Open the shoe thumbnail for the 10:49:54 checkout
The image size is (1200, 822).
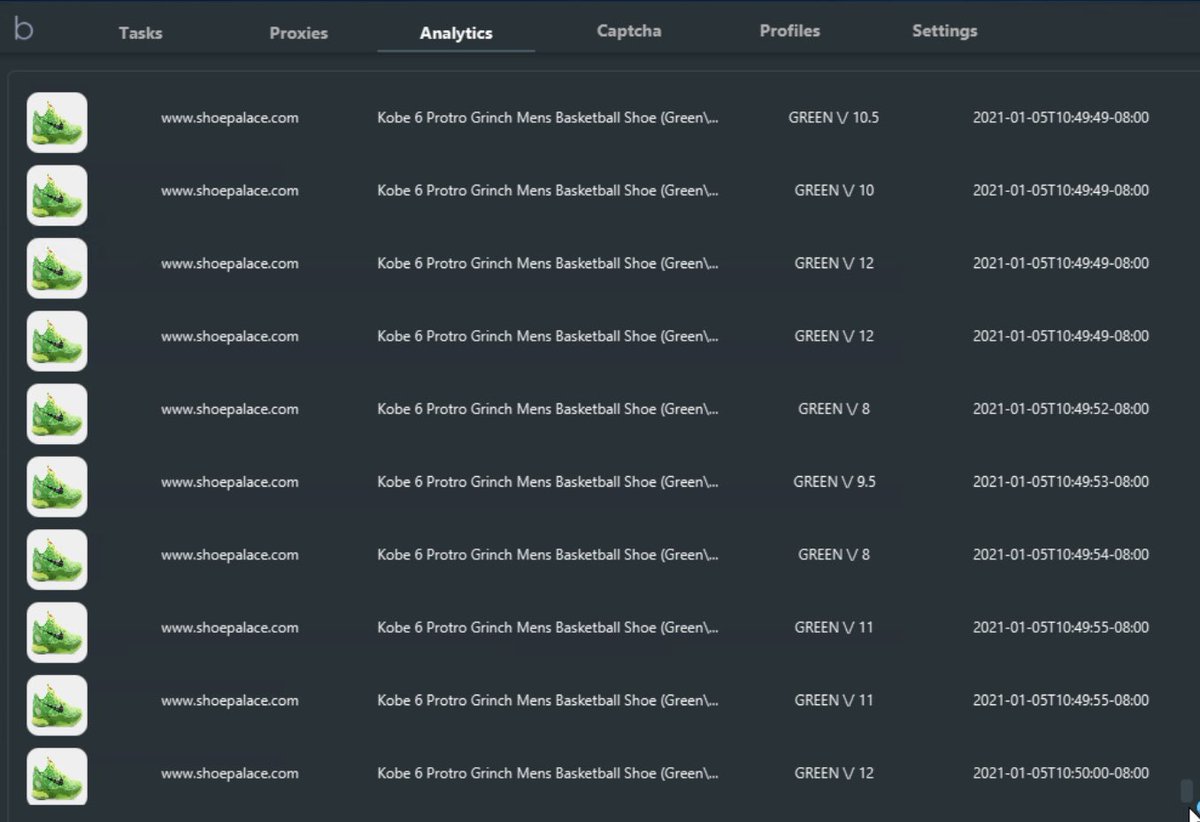pyautogui.click(x=57, y=560)
